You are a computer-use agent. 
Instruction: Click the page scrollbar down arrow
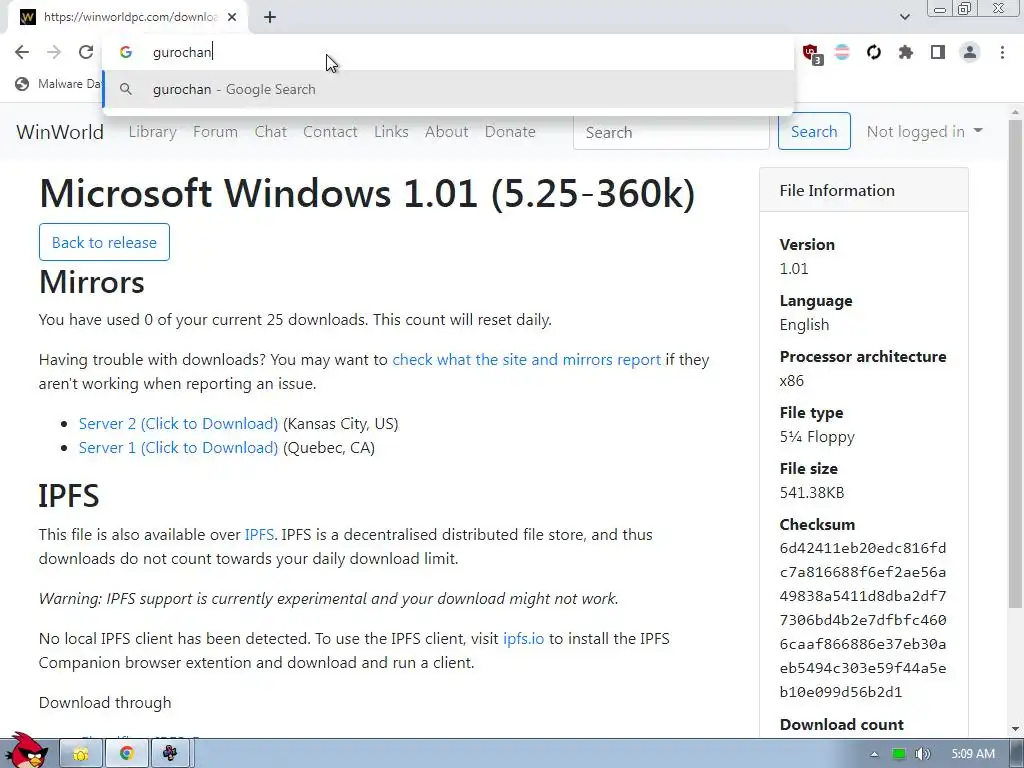pos(1015,729)
